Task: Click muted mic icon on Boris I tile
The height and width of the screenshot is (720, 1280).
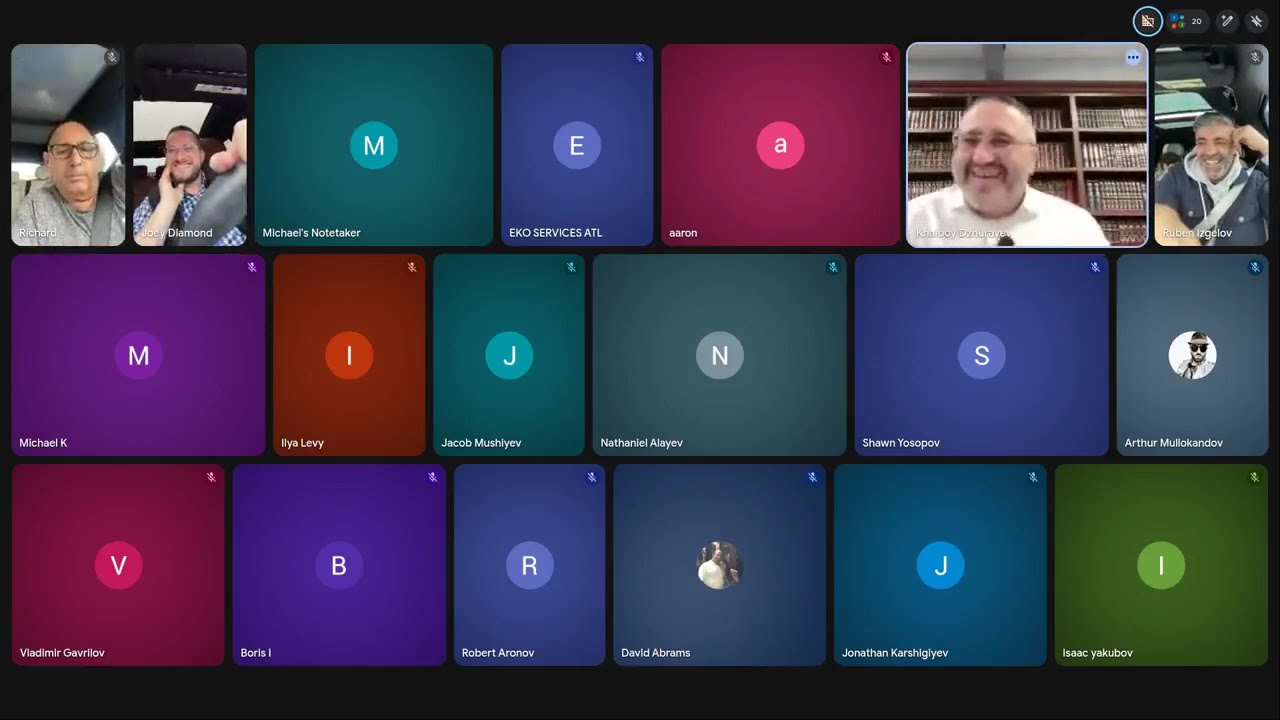Action: click(x=432, y=478)
